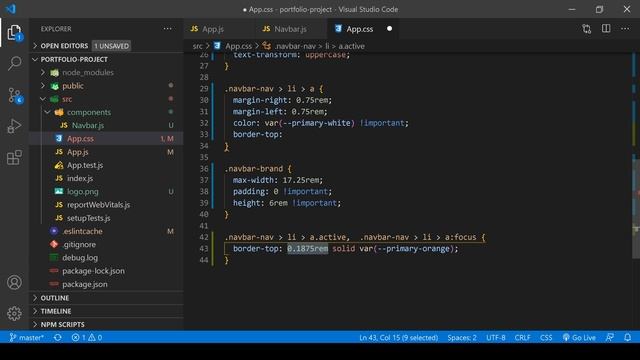Open editor More Actions ellipsis

tap(625, 29)
